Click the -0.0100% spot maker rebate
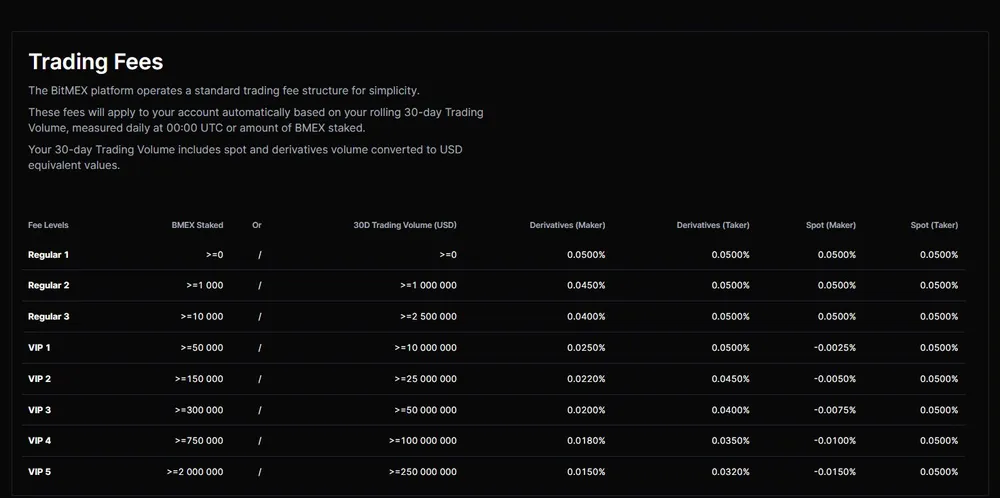This screenshot has width=1000, height=498. point(835,441)
